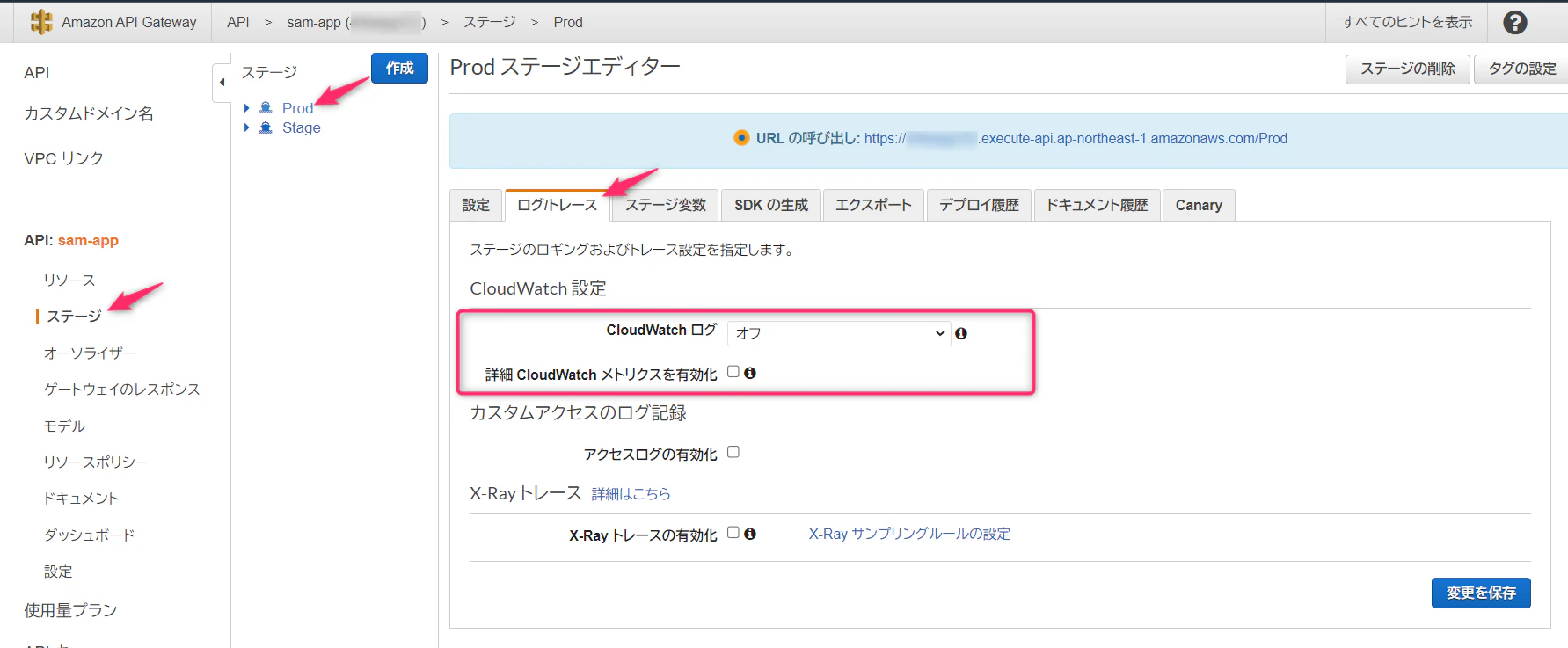Click the Prod stage icon in the tree
The height and width of the screenshot is (648, 1568).
266,108
